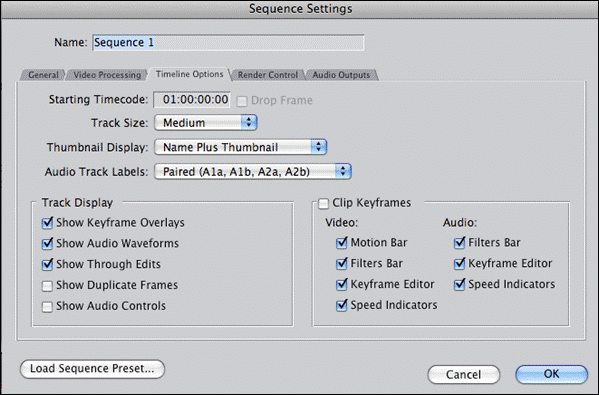Toggle Audio Keyframe Editor checkbox
The width and height of the screenshot is (599, 395).
(459, 264)
